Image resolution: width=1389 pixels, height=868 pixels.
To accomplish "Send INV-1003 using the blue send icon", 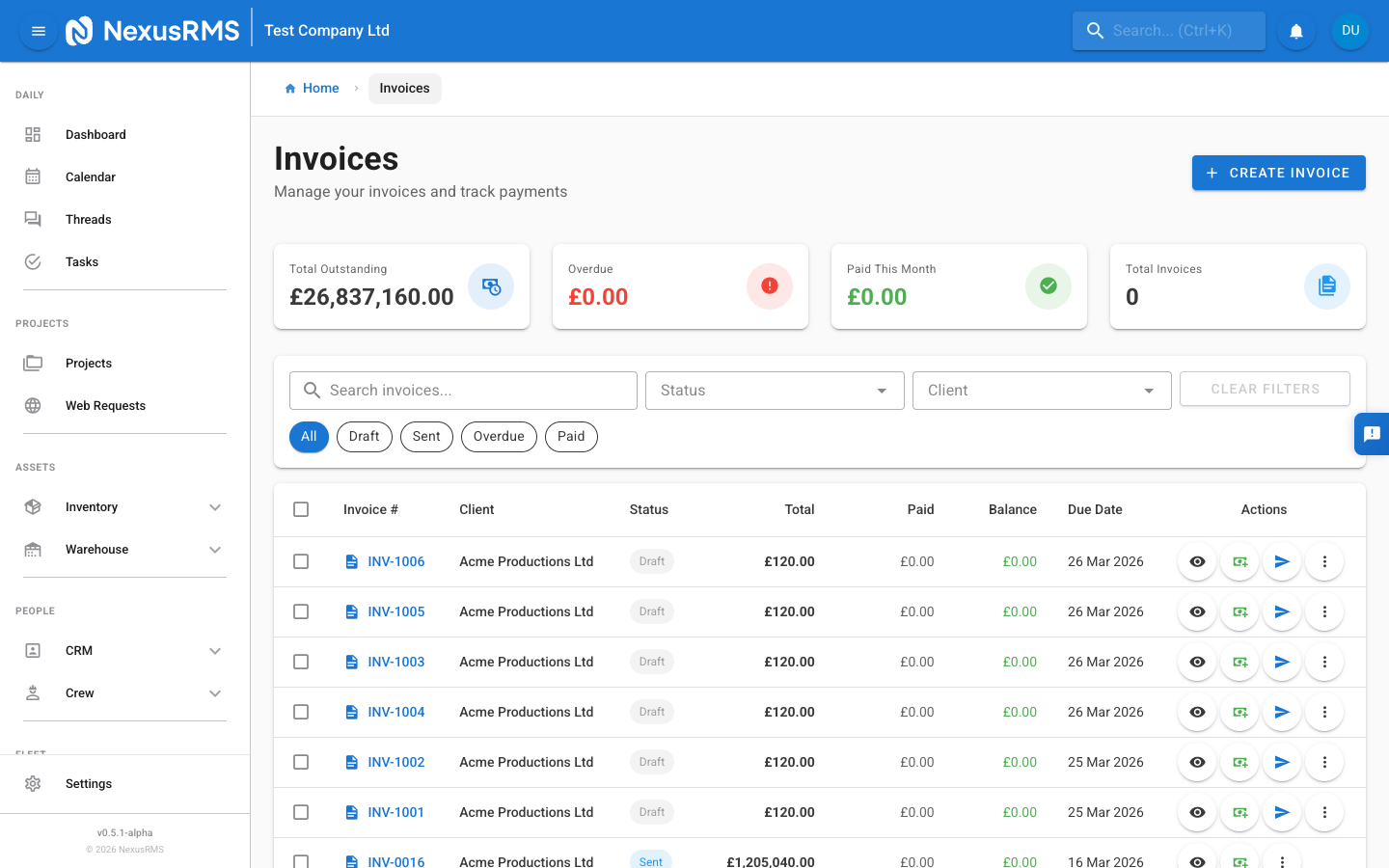I will [x=1282, y=662].
